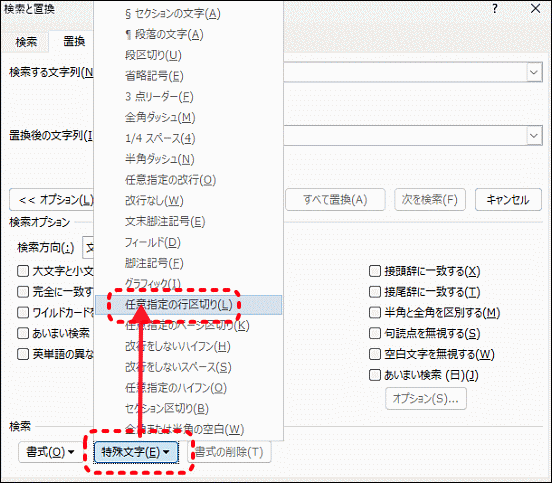The width and height of the screenshot is (552, 483).
Task: Close the 検索と置換 dialog
Action: coord(535,8)
